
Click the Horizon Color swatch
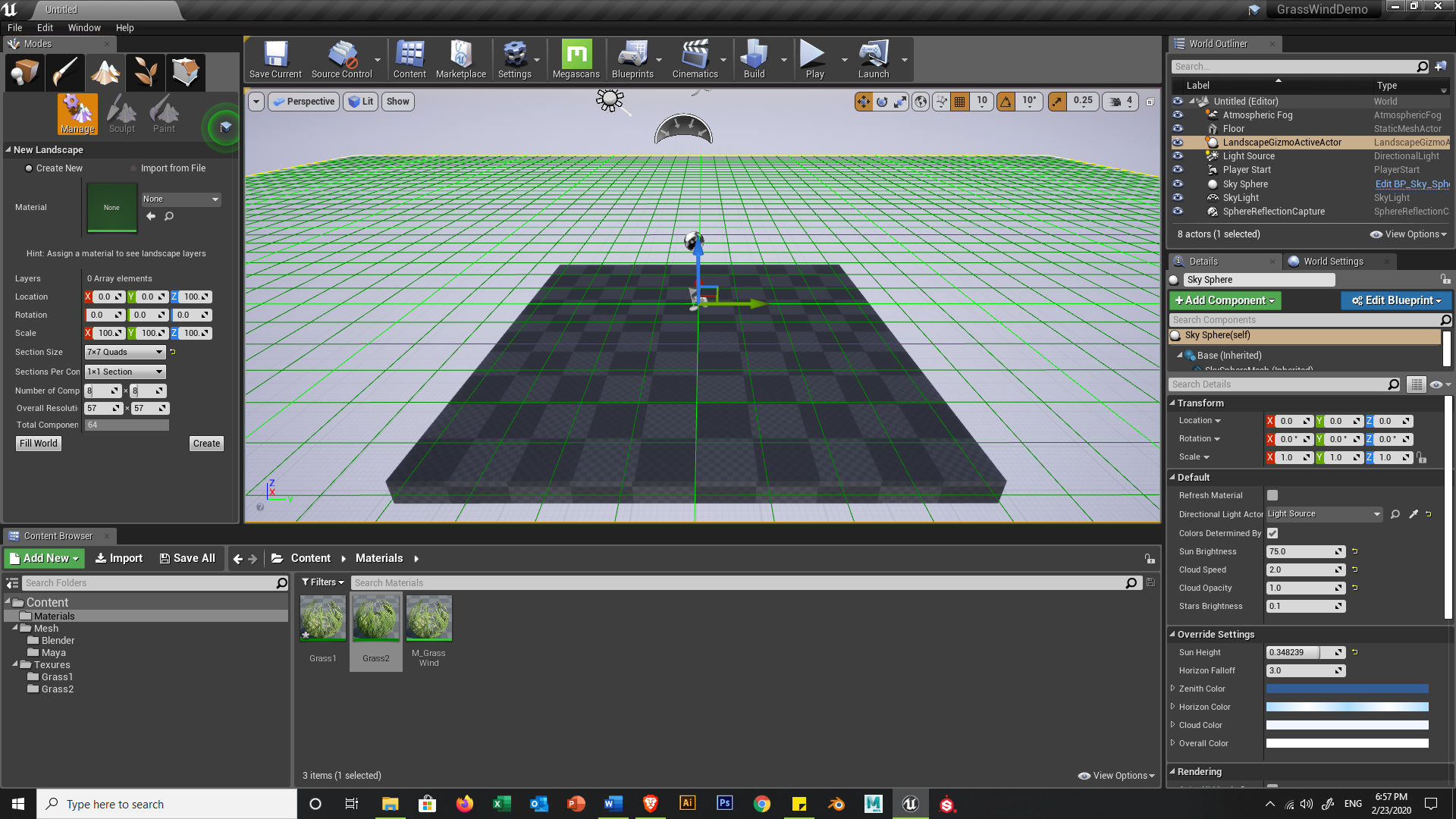(x=1347, y=707)
